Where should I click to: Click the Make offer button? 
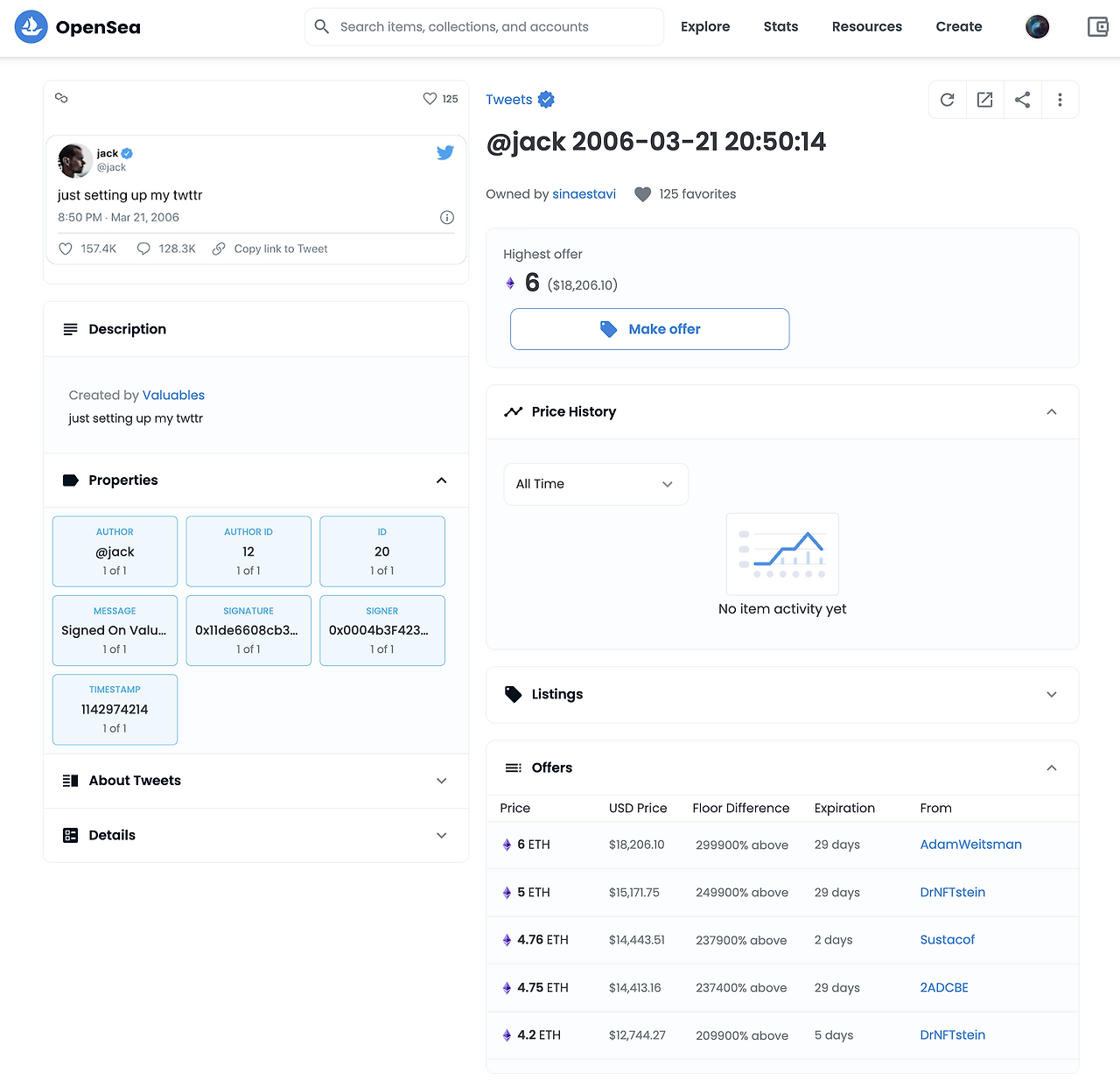[650, 329]
